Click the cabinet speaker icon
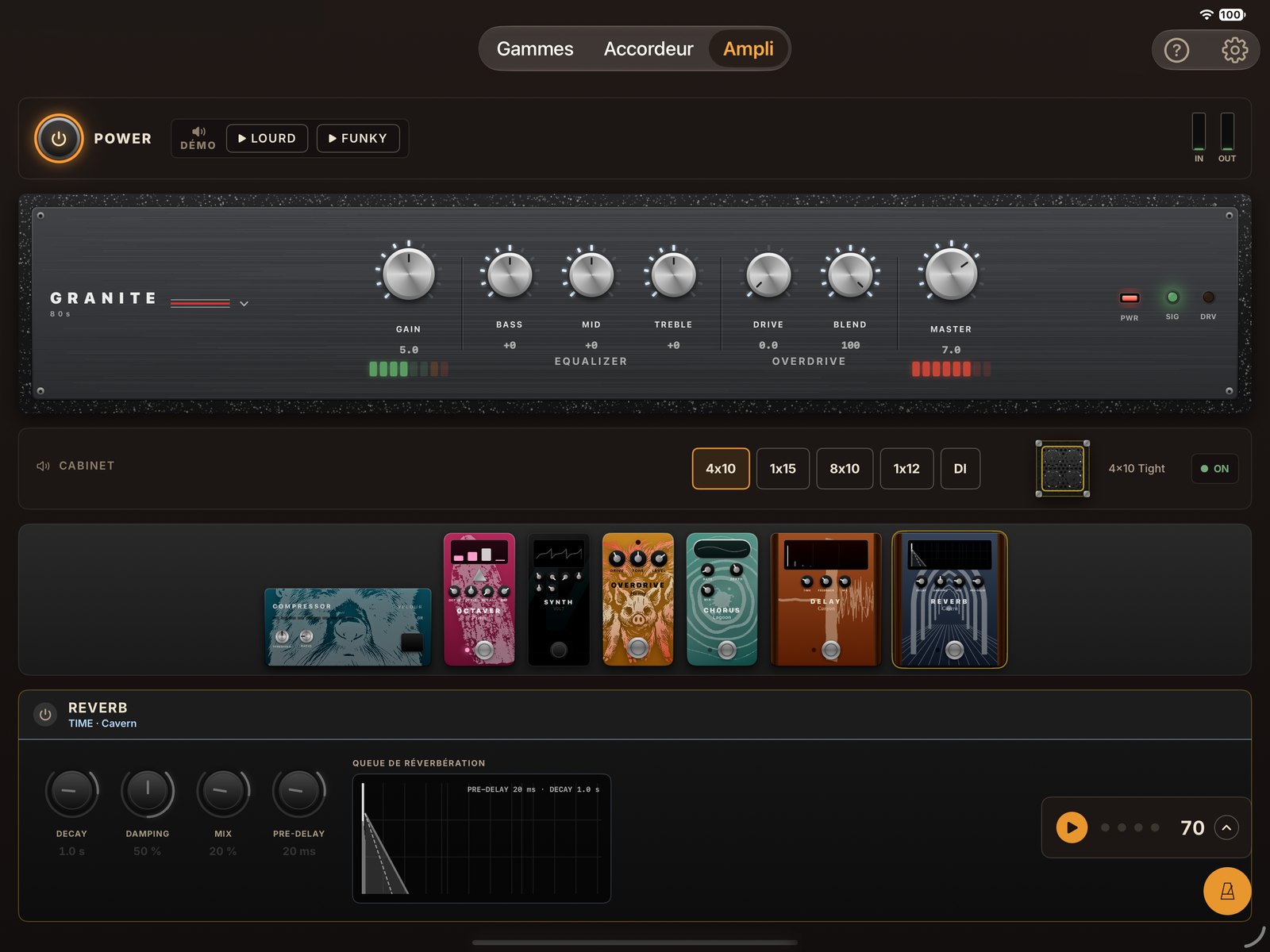1270x952 pixels. (43, 466)
